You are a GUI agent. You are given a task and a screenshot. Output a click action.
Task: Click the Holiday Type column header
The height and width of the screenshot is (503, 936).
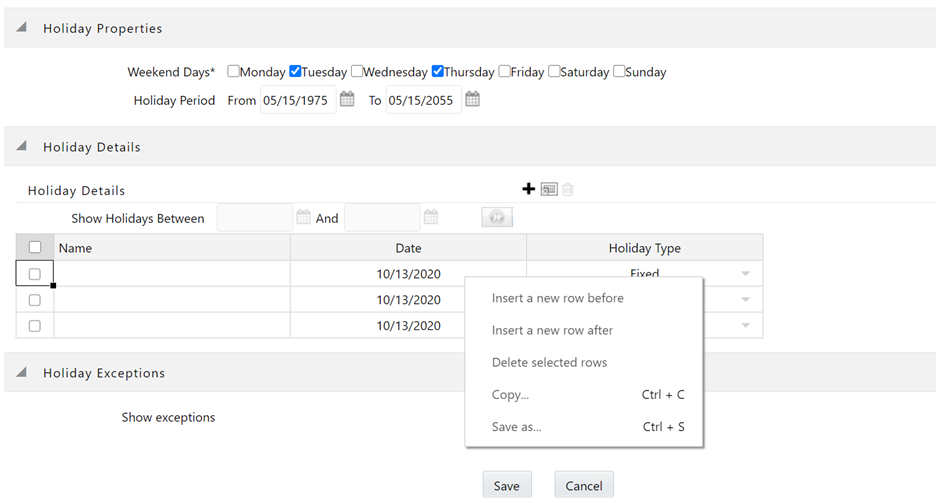click(645, 248)
